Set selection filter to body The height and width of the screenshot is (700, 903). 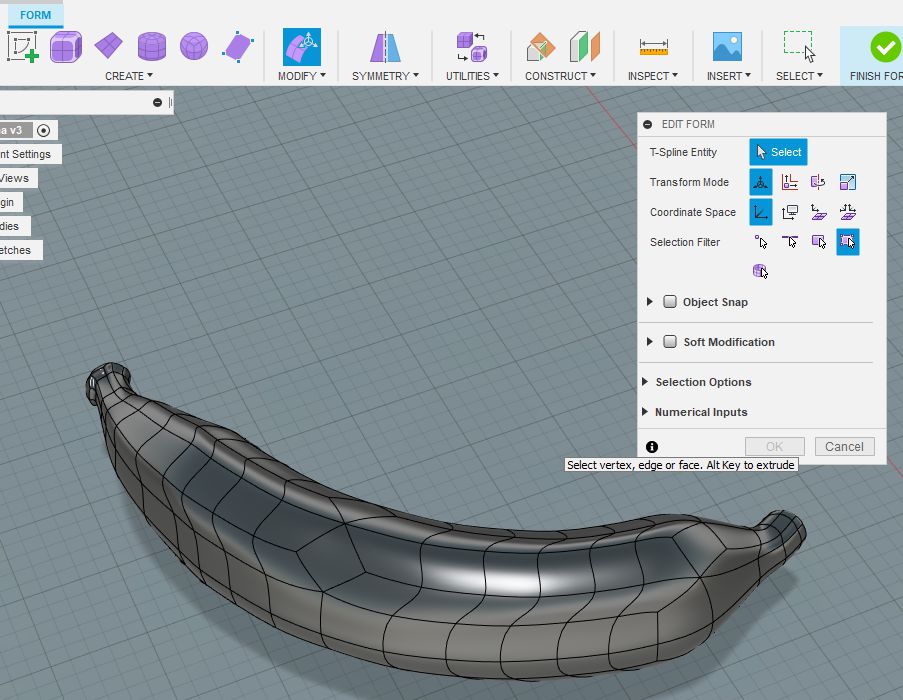[x=761, y=271]
